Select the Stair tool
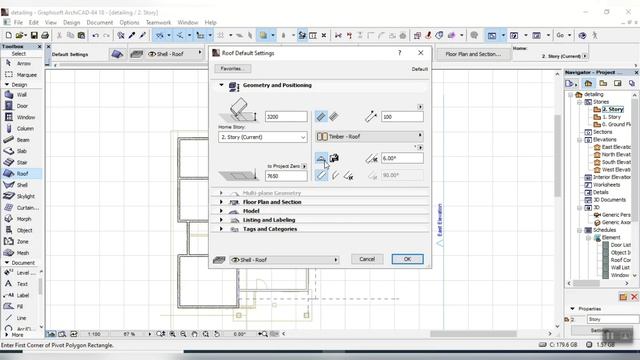This screenshot has width=640, height=360. point(21,162)
